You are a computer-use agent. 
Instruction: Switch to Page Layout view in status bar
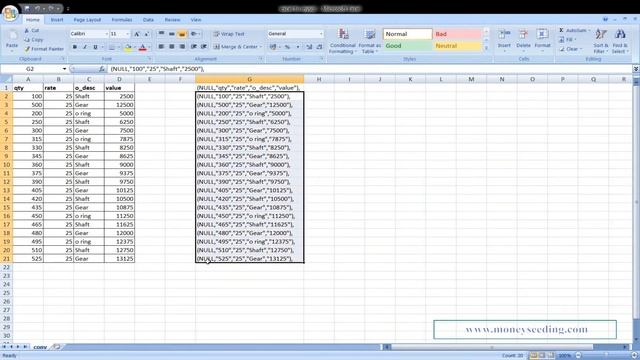542,356
